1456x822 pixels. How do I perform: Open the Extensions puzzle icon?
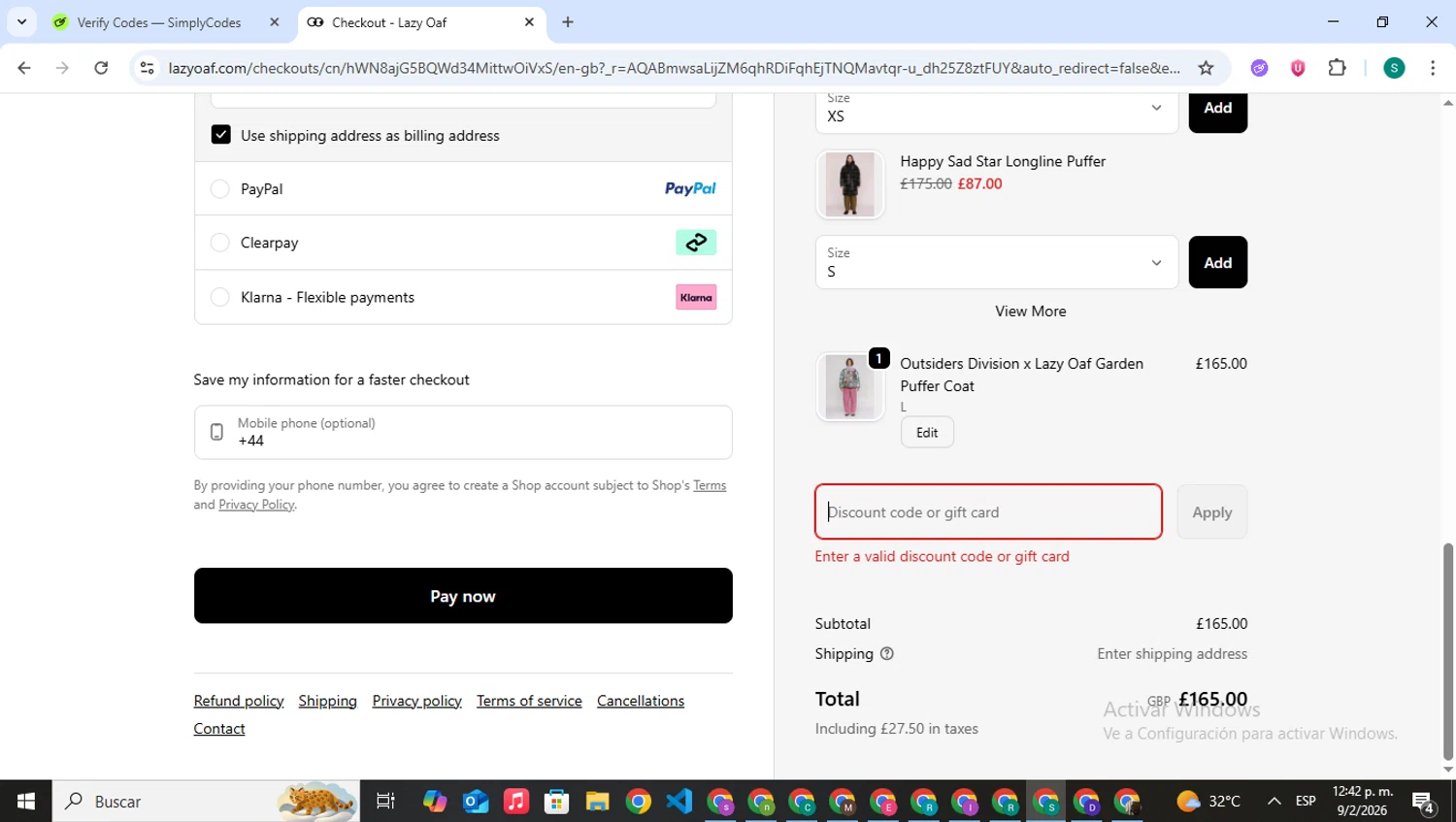pos(1337,68)
